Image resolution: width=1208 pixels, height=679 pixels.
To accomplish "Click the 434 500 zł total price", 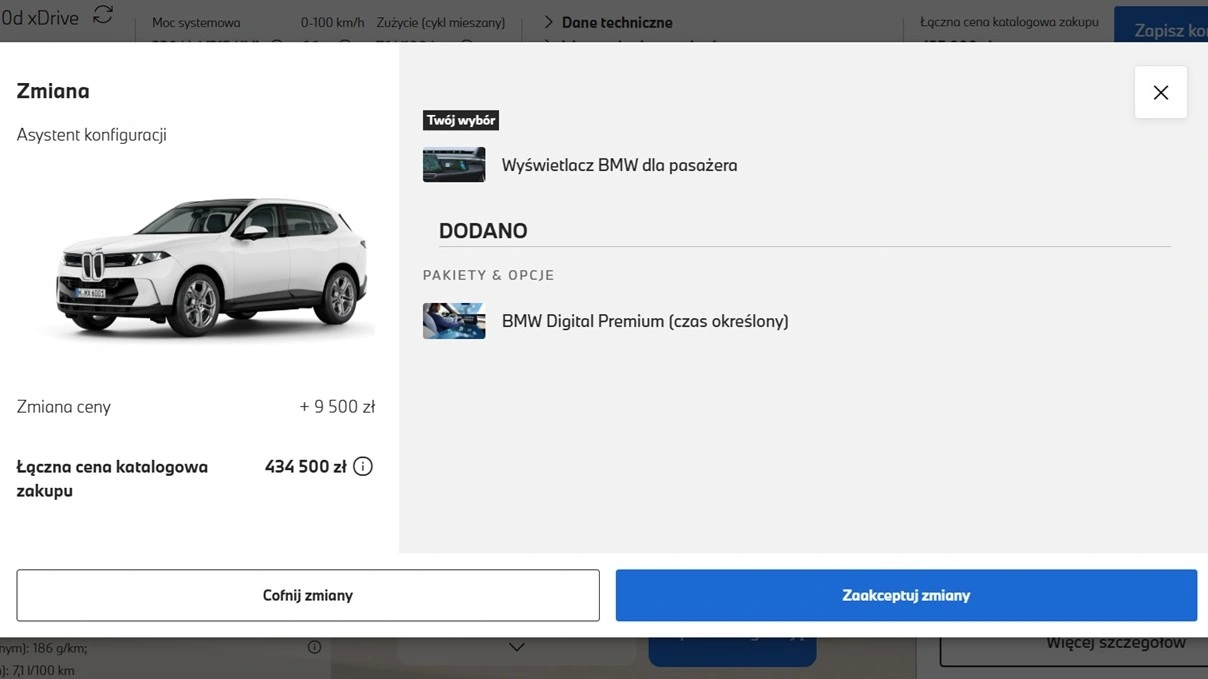I will (x=305, y=466).
